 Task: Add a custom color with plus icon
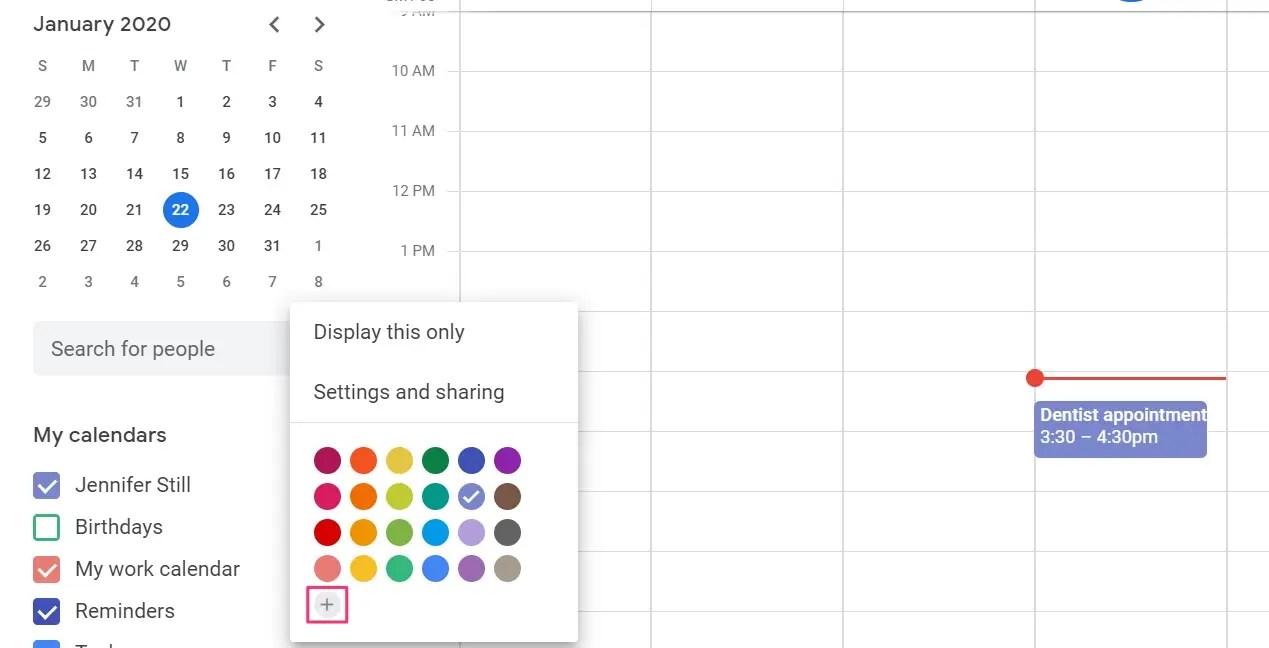[x=327, y=605]
